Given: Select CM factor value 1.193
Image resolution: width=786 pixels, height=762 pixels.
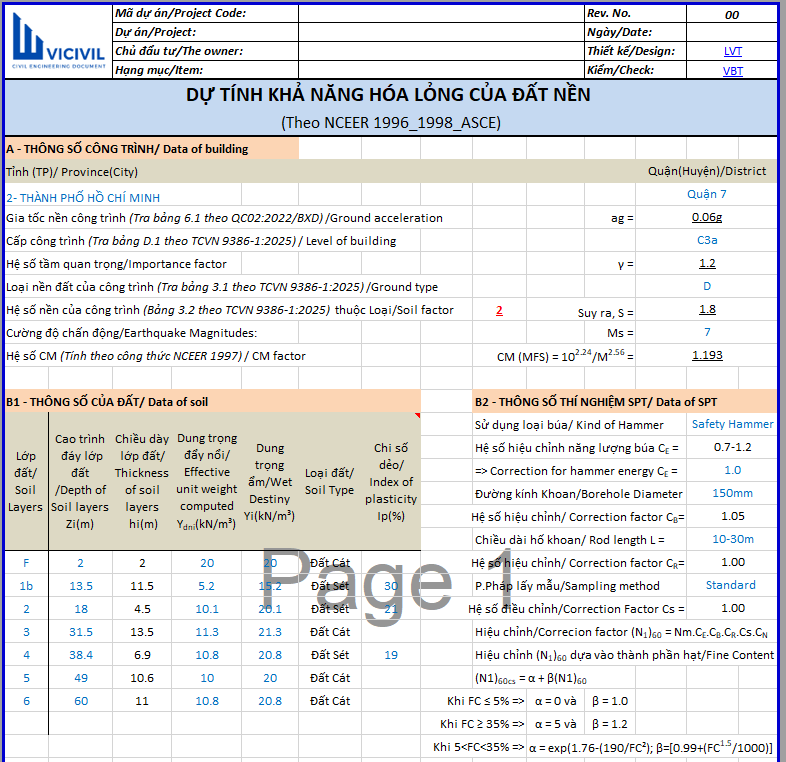Looking at the screenshot, I should (x=707, y=355).
